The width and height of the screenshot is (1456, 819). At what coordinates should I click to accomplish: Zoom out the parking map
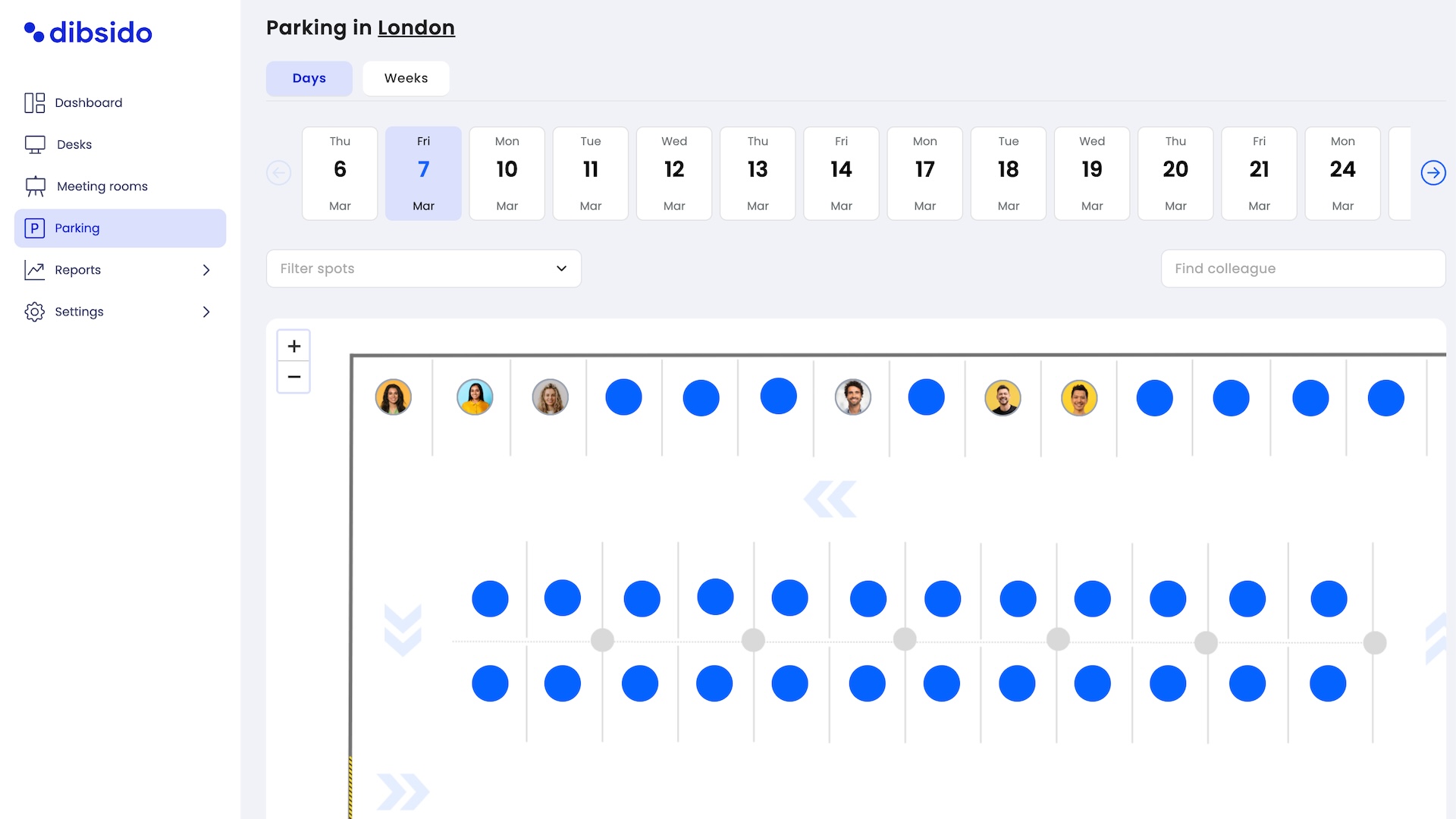294,377
